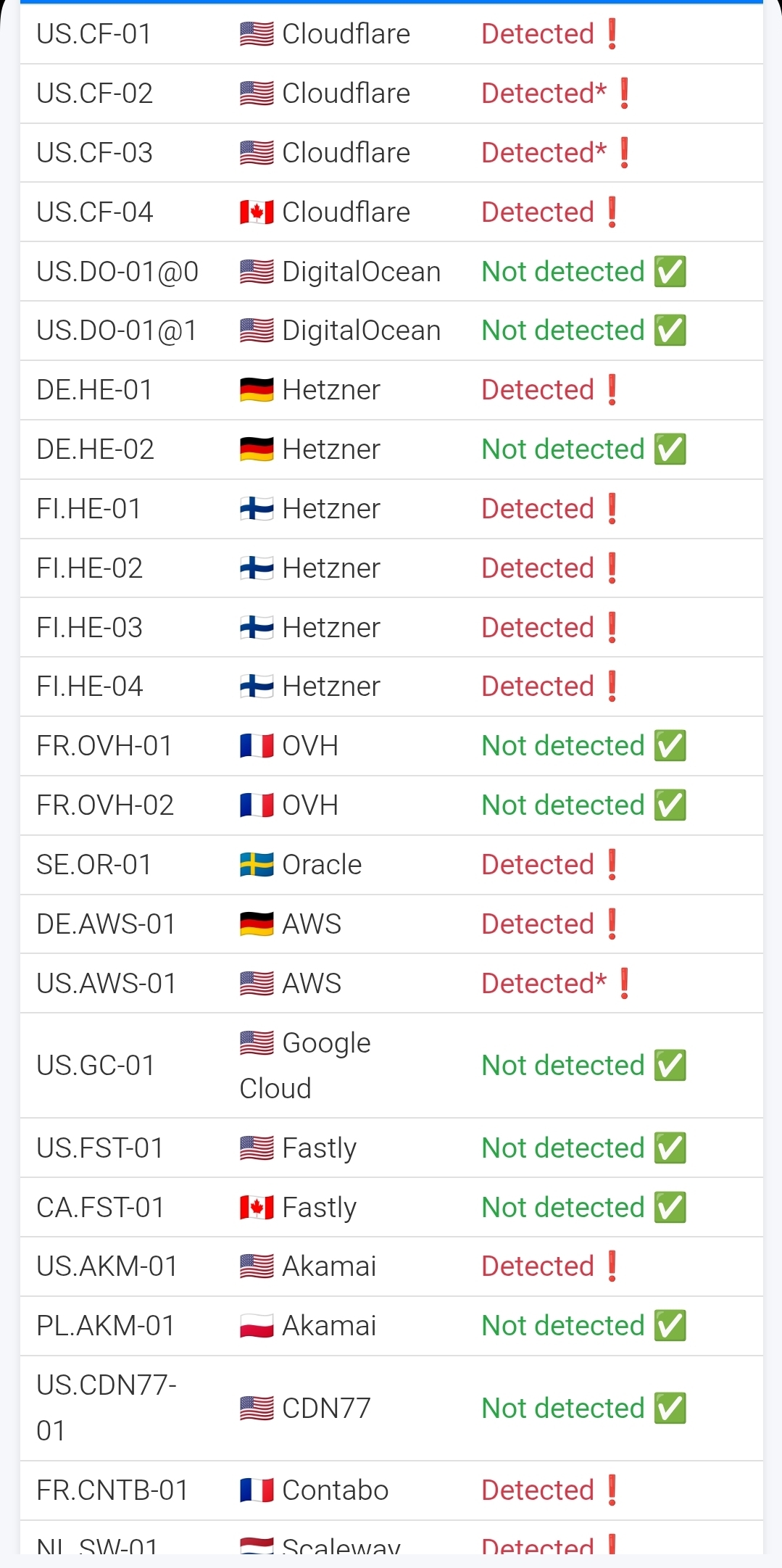Viewport: 782px width, 1568px height.
Task: Click the German flag beside DE.HE-01 Hetzner
Action: coord(257,390)
